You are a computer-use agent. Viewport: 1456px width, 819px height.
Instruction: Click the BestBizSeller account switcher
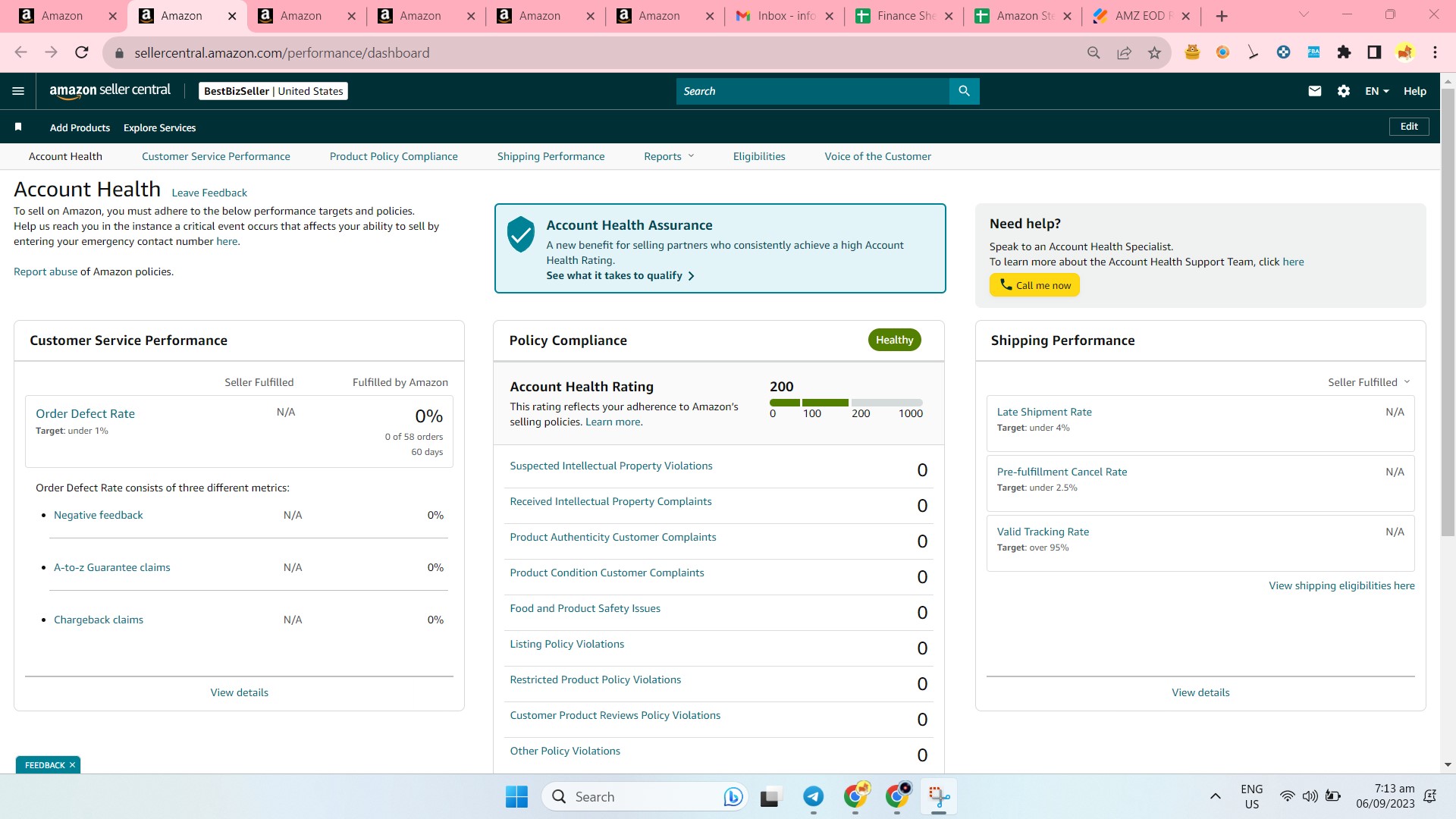(273, 91)
